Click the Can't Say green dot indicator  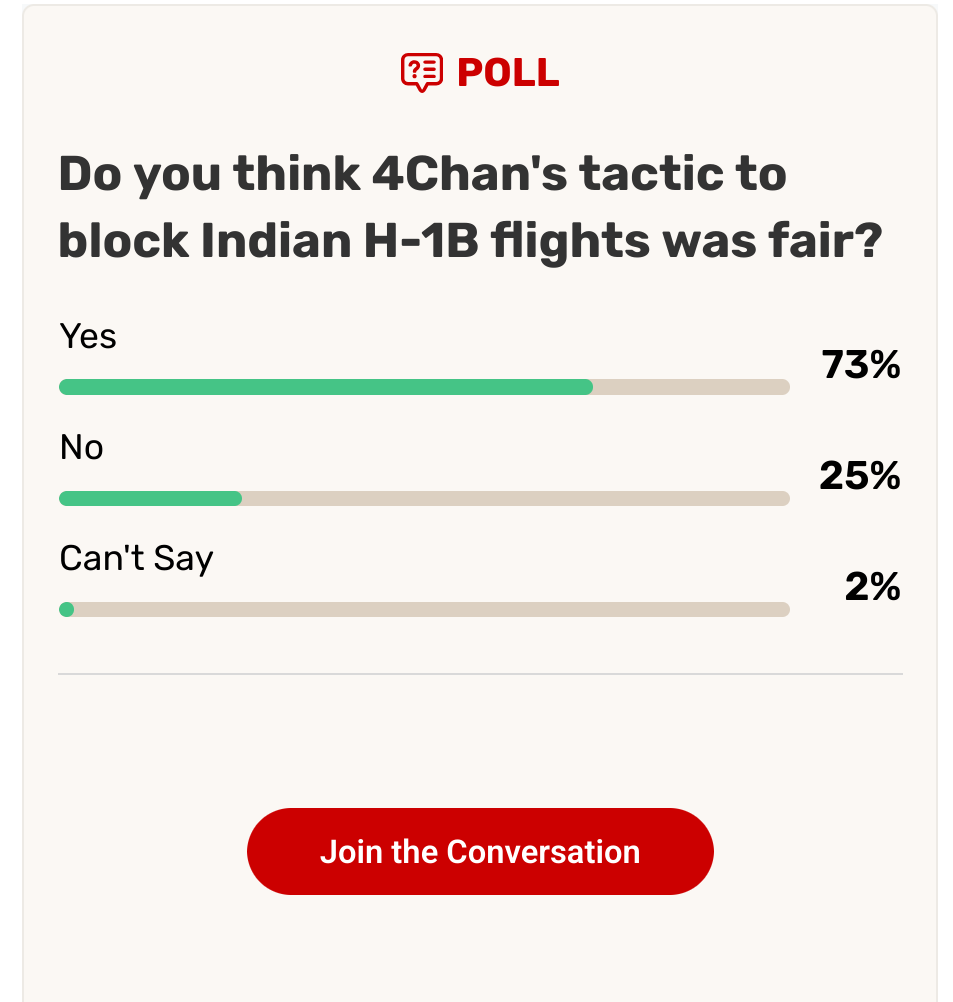tap(66, 610)
